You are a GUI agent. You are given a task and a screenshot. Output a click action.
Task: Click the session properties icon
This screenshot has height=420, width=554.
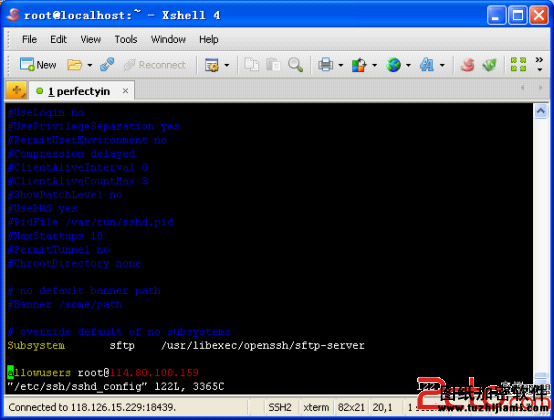pos(212,65)
